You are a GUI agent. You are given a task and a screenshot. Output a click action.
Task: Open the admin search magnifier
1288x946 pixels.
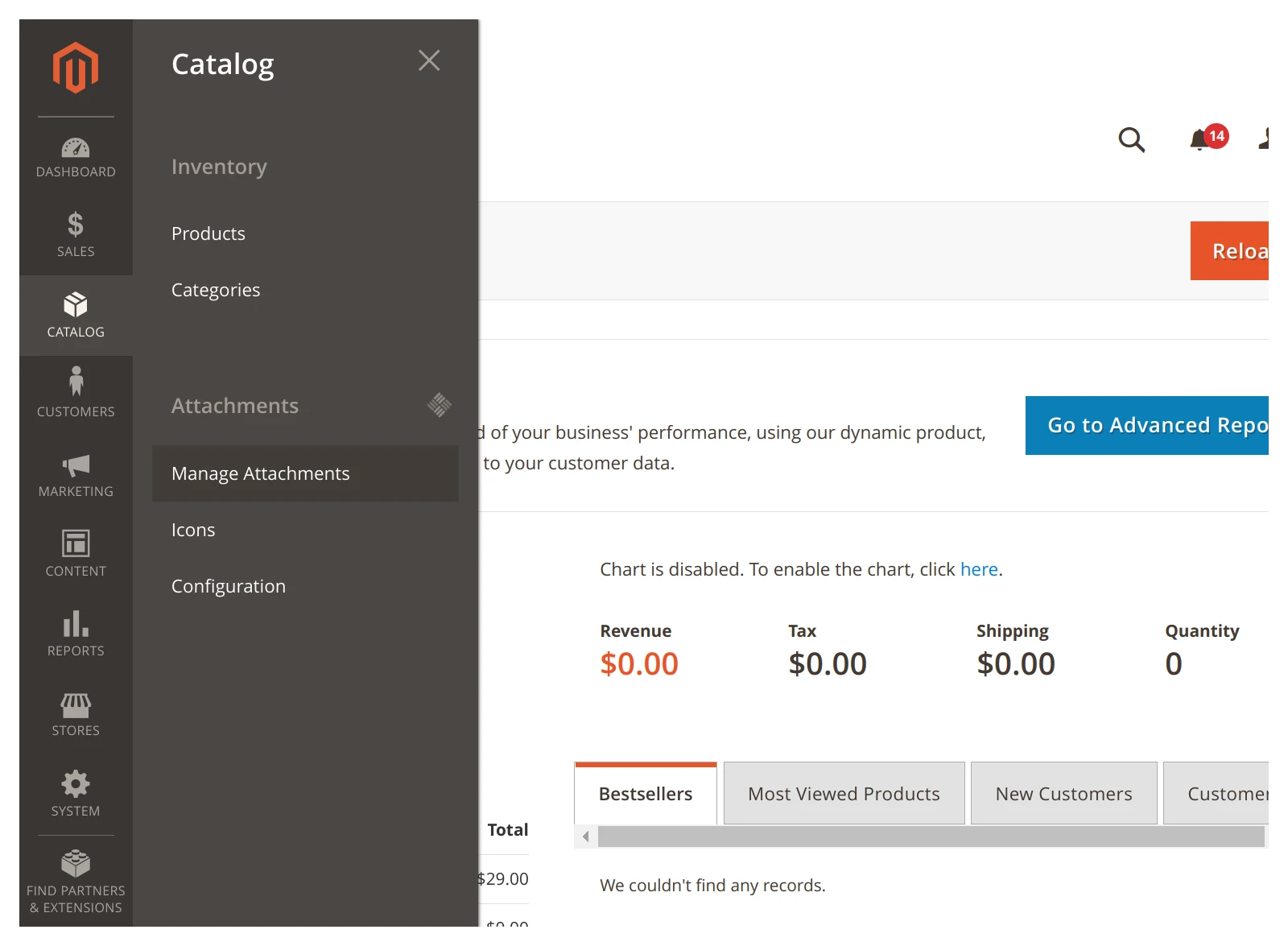(1132, 139)
